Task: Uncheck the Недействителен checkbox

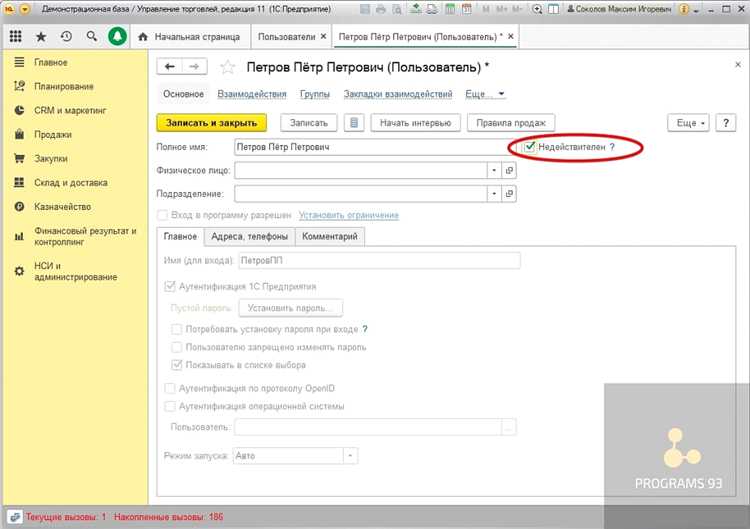Action: point(529,146)
